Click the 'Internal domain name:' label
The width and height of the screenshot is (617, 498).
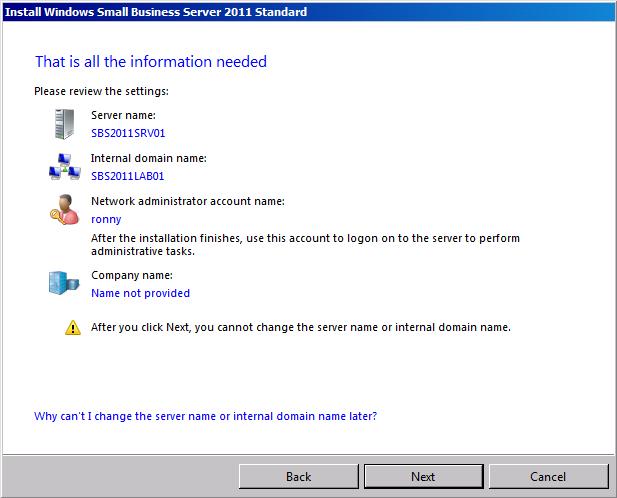click(149, 158)
